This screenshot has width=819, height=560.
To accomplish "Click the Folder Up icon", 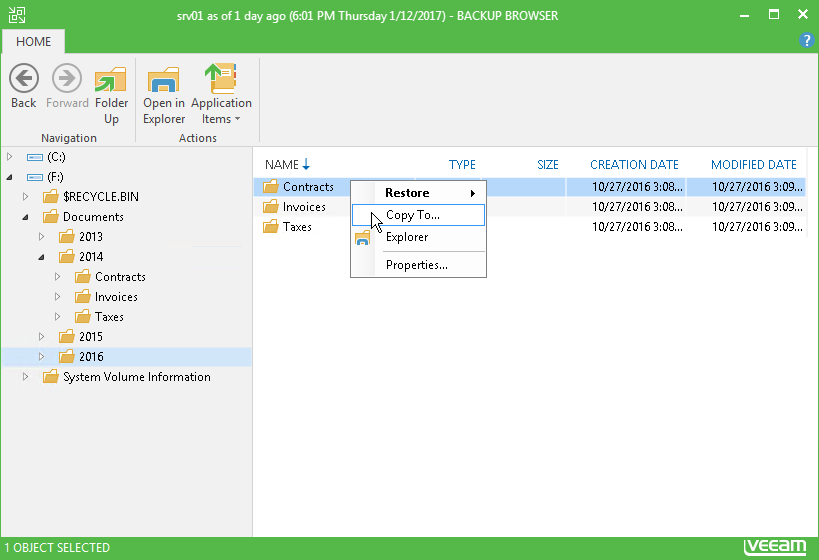I will coord(111,79).
